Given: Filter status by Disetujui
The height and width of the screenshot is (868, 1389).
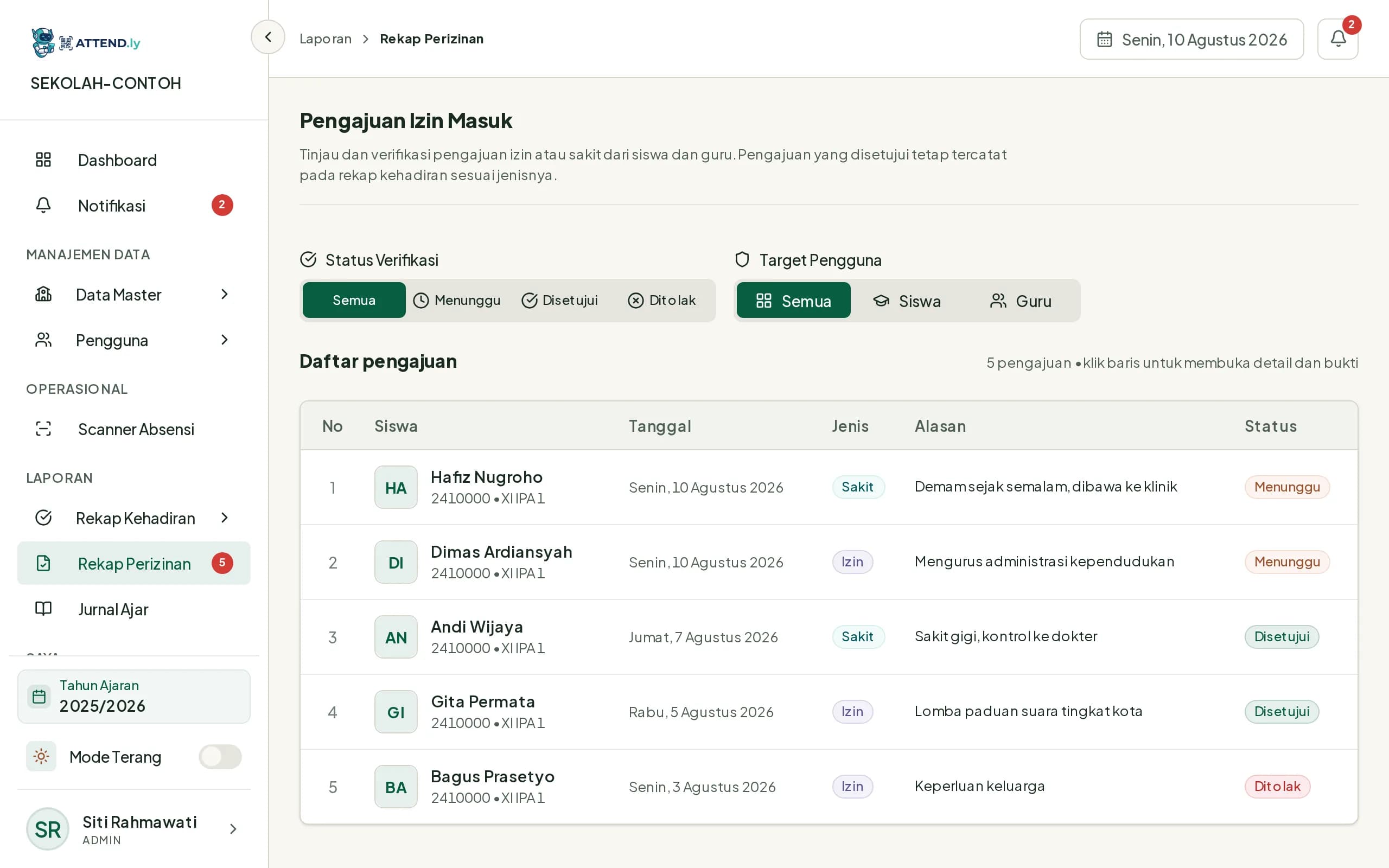Looking at the screenshot, I should click(x=559, y=300).
